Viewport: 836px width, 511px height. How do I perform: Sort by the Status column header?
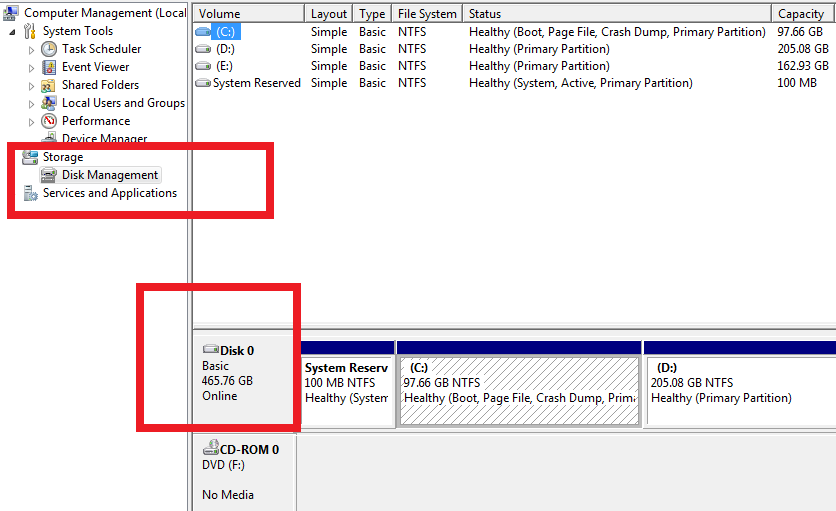click(x=617, y=14)
